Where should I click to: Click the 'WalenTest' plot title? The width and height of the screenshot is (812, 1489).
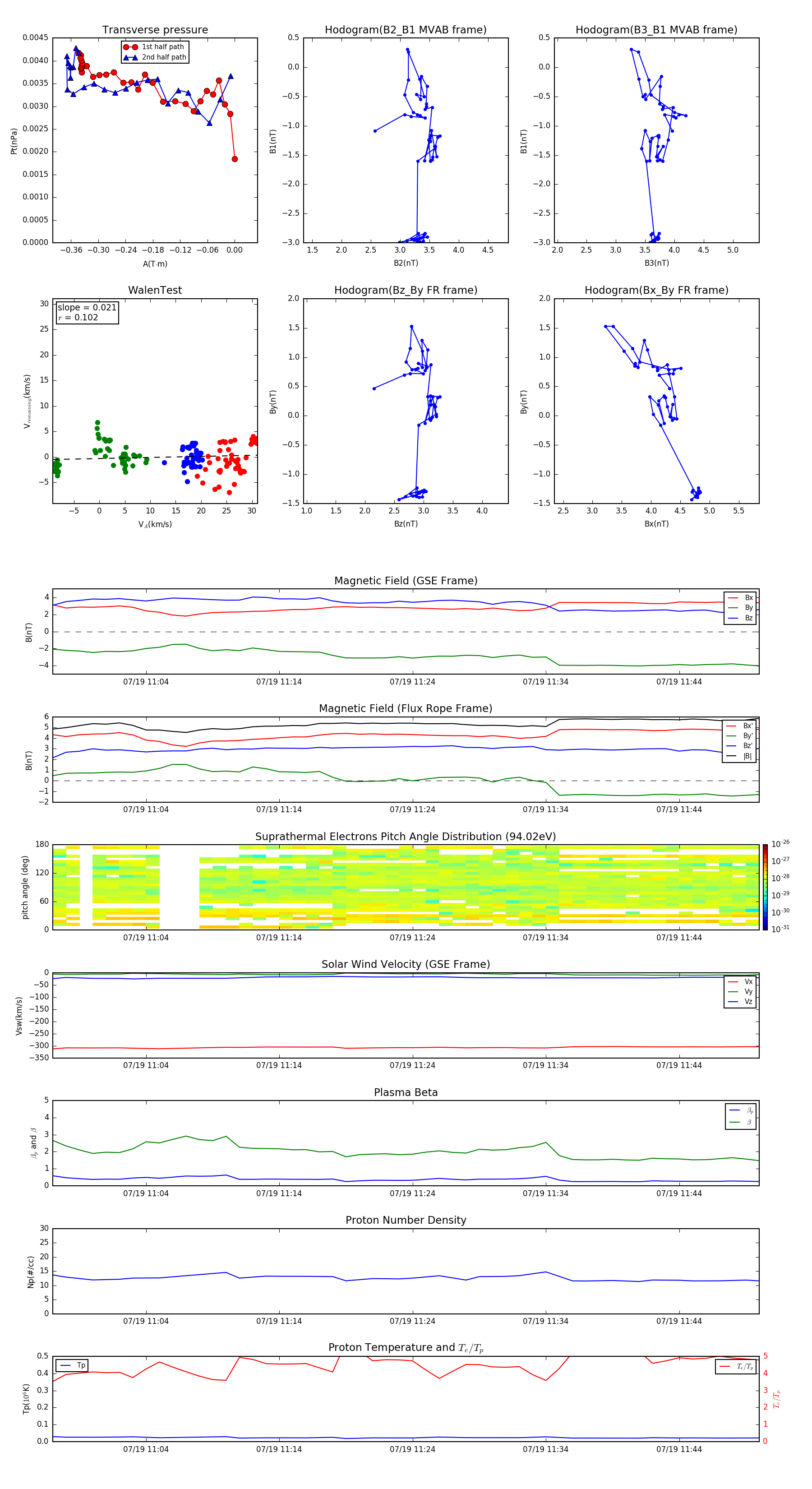click(x=155, y=290)
